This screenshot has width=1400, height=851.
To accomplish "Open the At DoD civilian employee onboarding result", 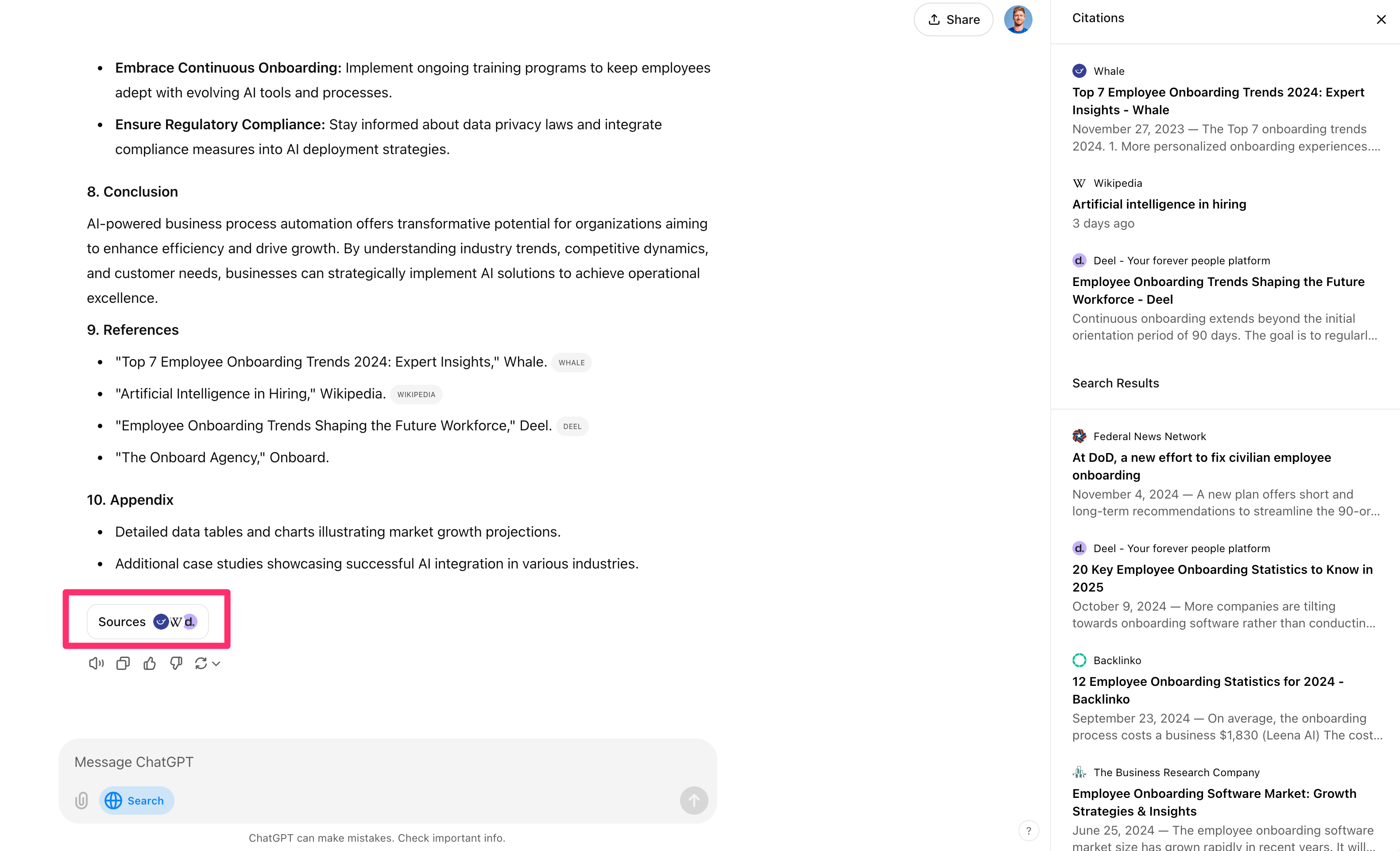I will [x=1201, y=466].
